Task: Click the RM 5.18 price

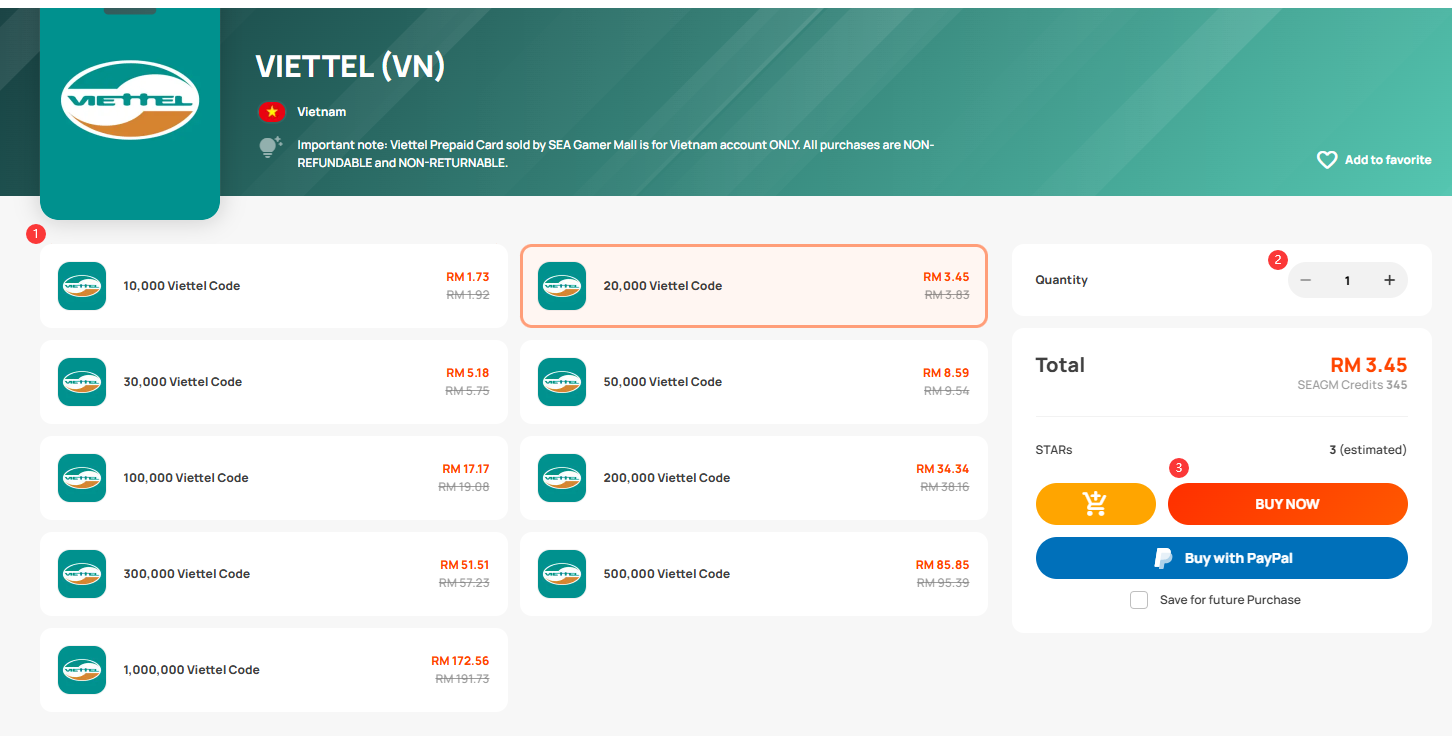Action: [468, 373]
